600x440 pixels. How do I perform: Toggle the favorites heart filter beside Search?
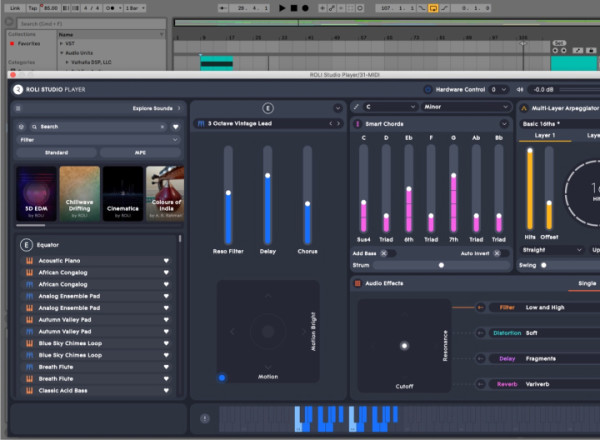[x=176, y=127]
